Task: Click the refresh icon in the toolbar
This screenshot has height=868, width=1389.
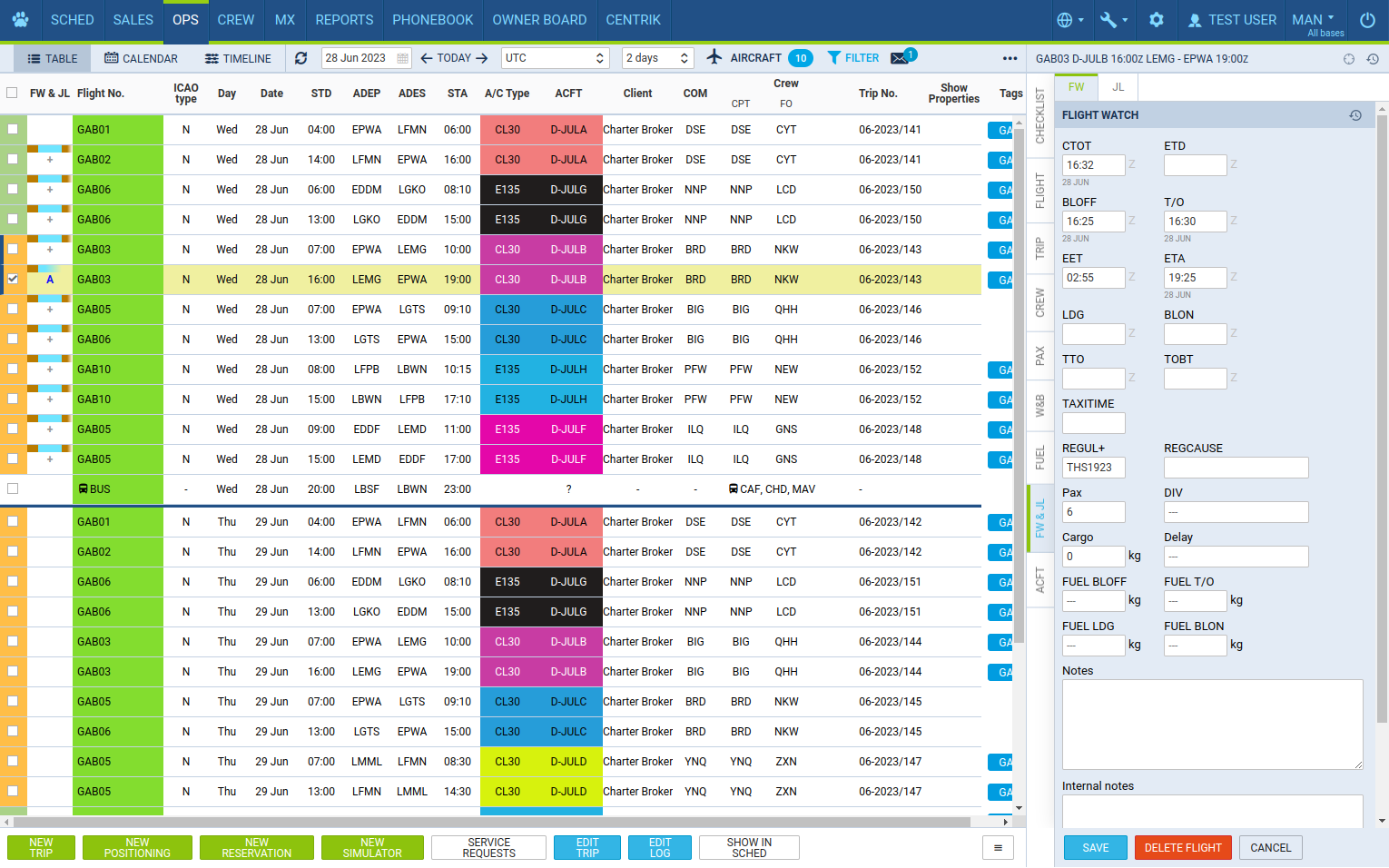Action: pos(301,58)
